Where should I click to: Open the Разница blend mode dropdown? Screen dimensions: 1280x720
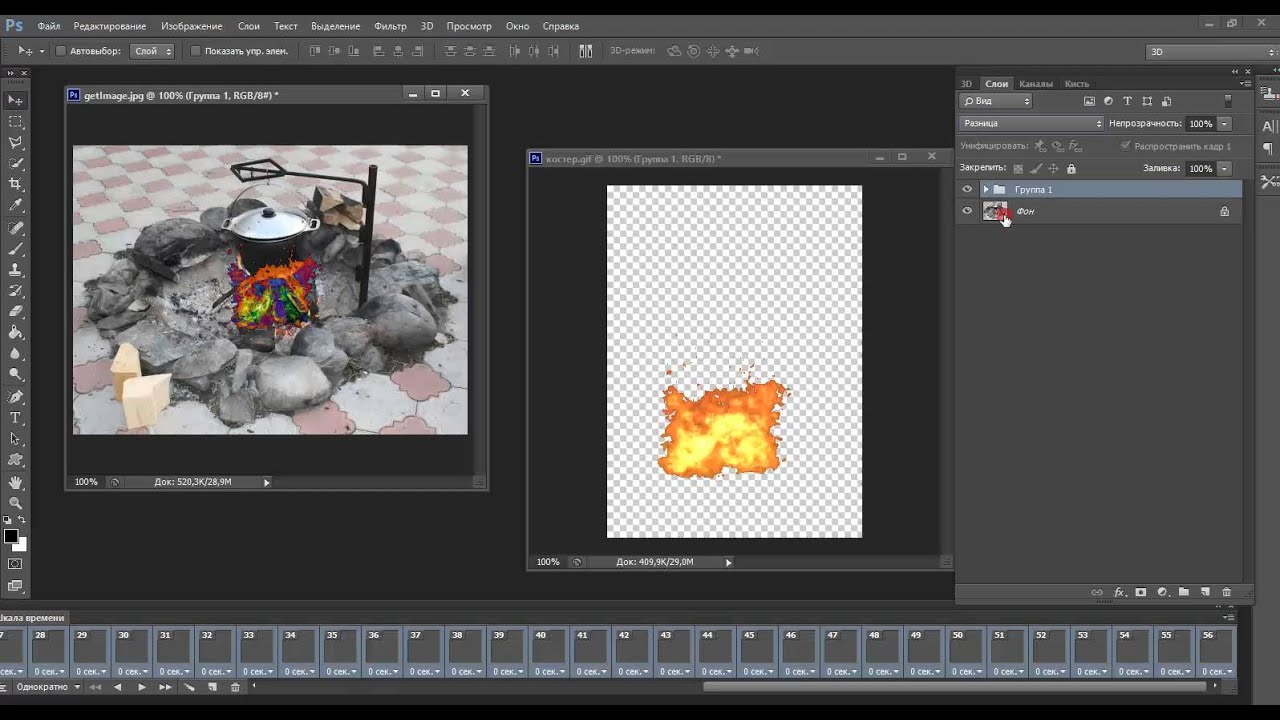1032,123
